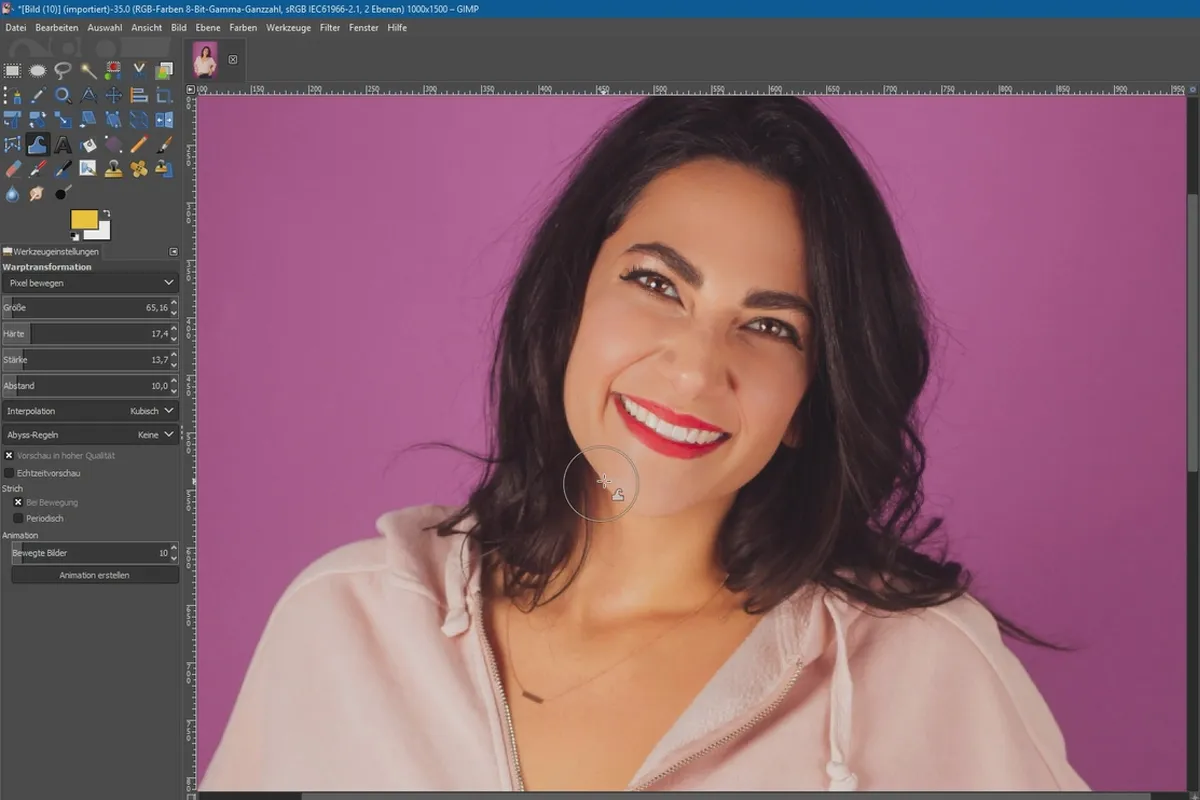The image size is (1200, 800).
Task: Select the Zoom magnifier tool
Action: pyautogui.click(x=63, y=95)
